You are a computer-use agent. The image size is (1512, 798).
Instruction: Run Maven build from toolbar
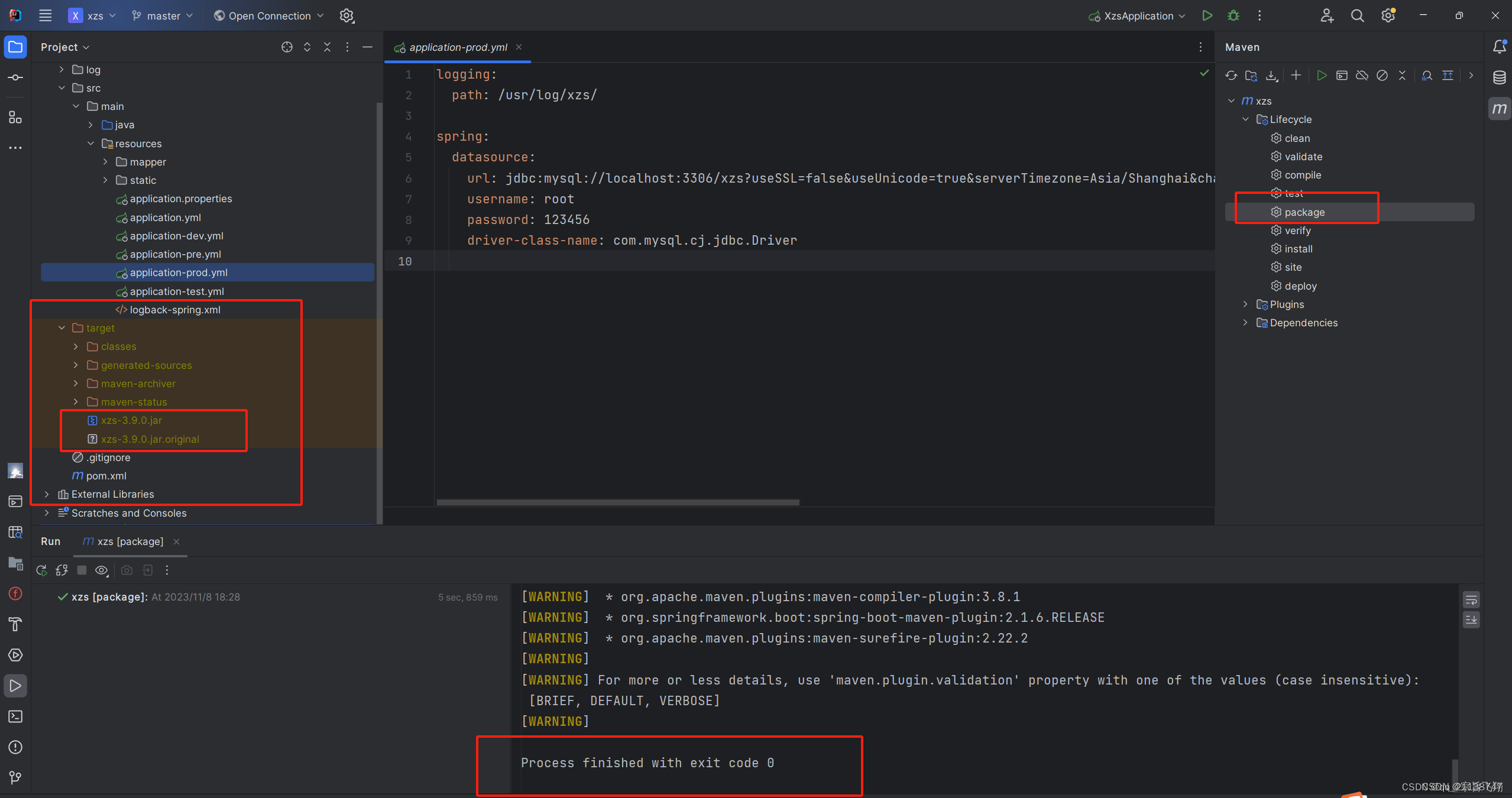point(1322,76)
